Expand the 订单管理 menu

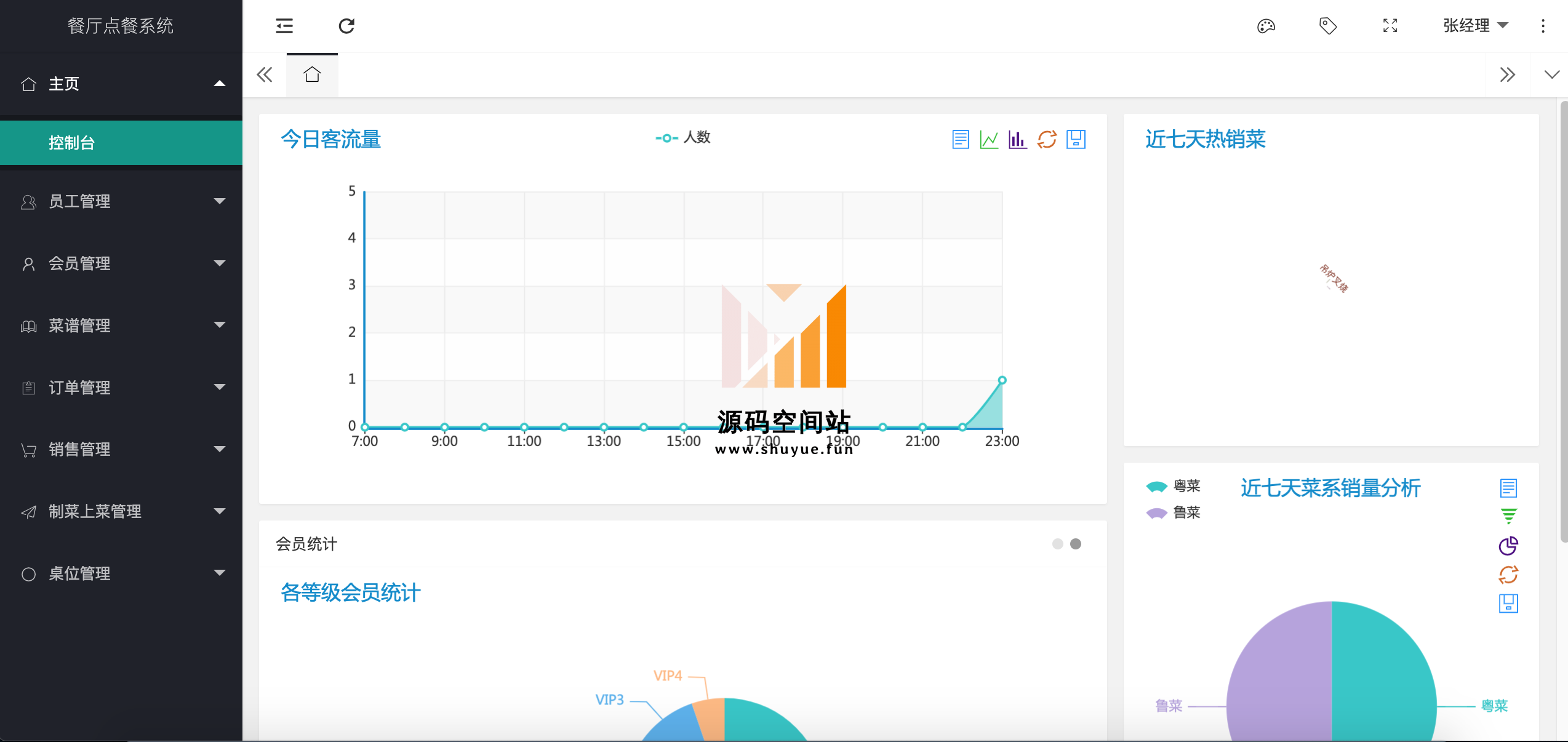[x=121, y=388]
